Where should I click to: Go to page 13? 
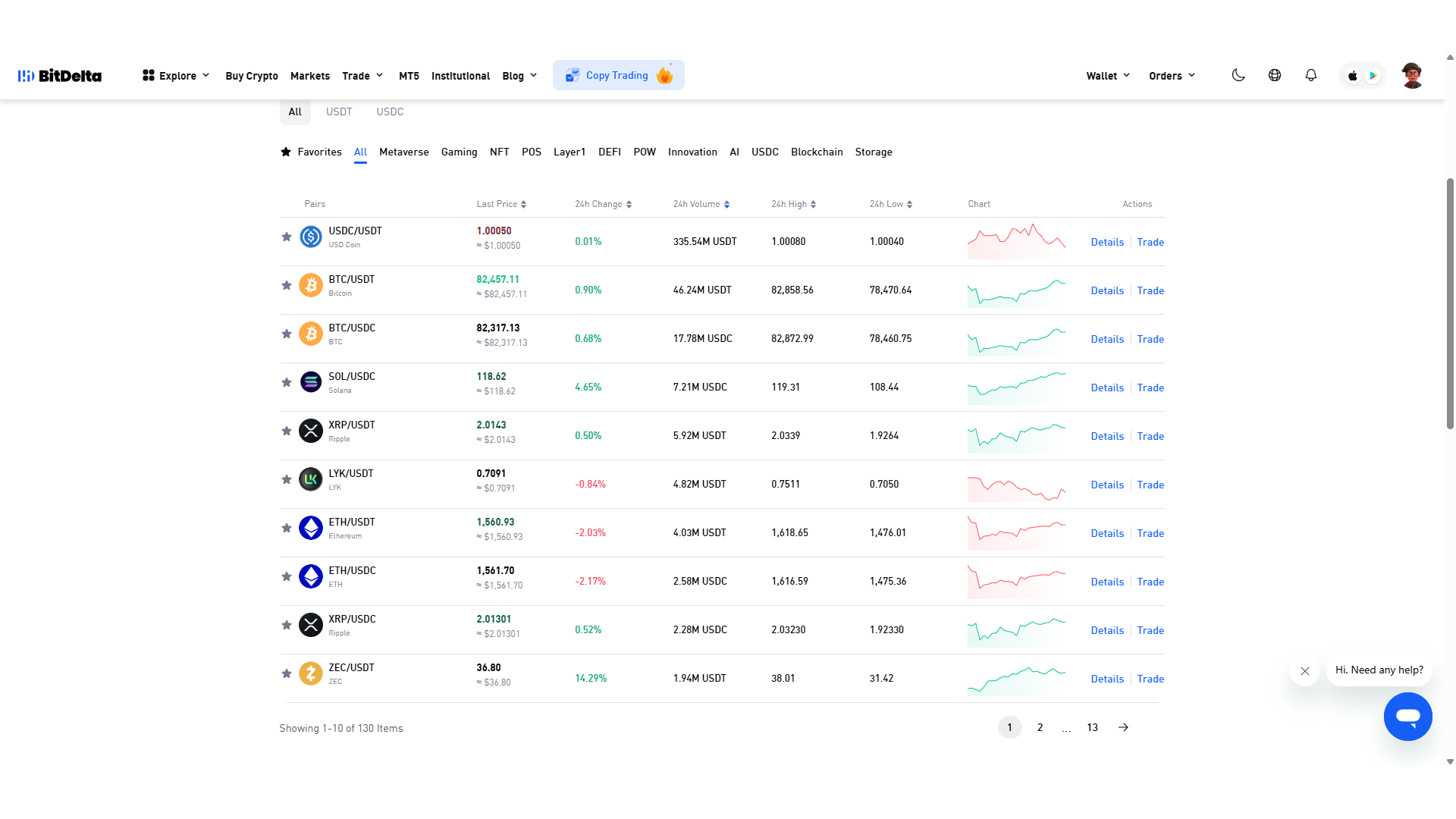(1092, 727)
